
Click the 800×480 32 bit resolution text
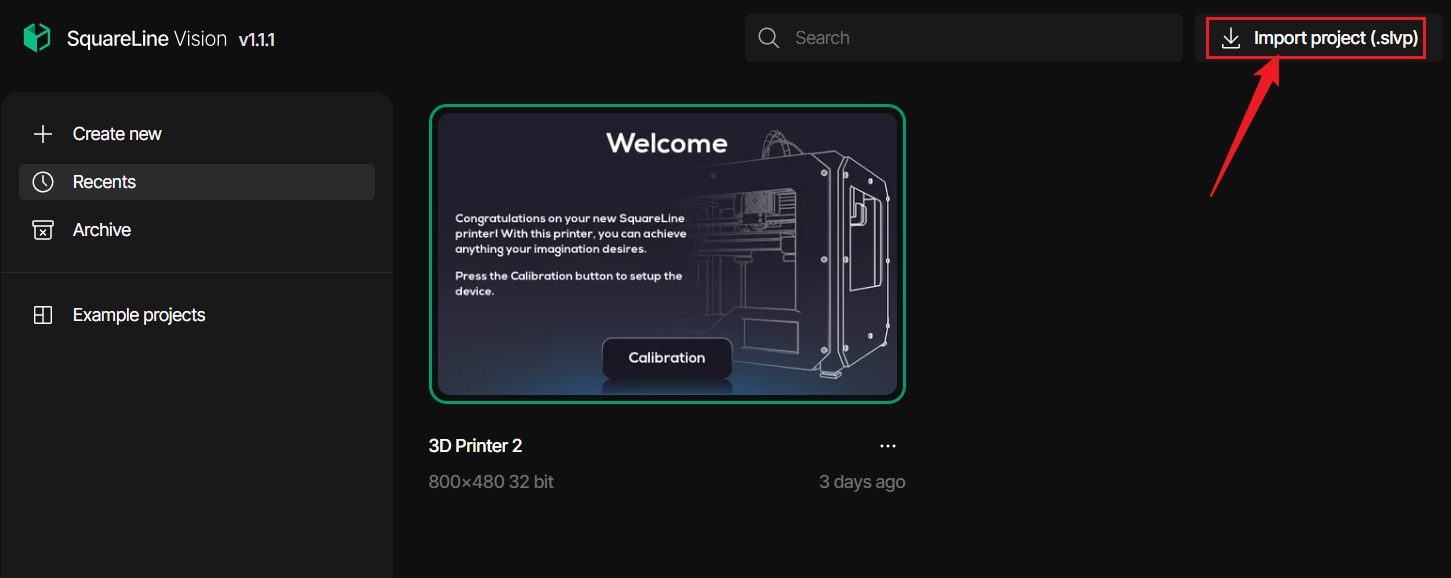coord(491,482)
